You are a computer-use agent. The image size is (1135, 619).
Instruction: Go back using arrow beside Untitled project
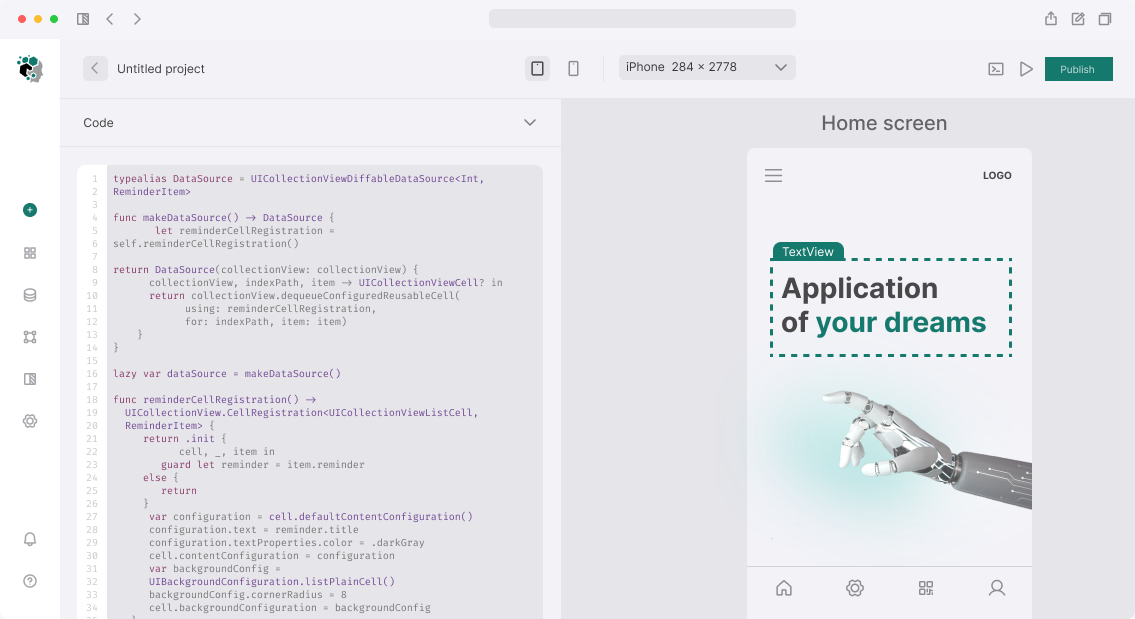point(95,68)
